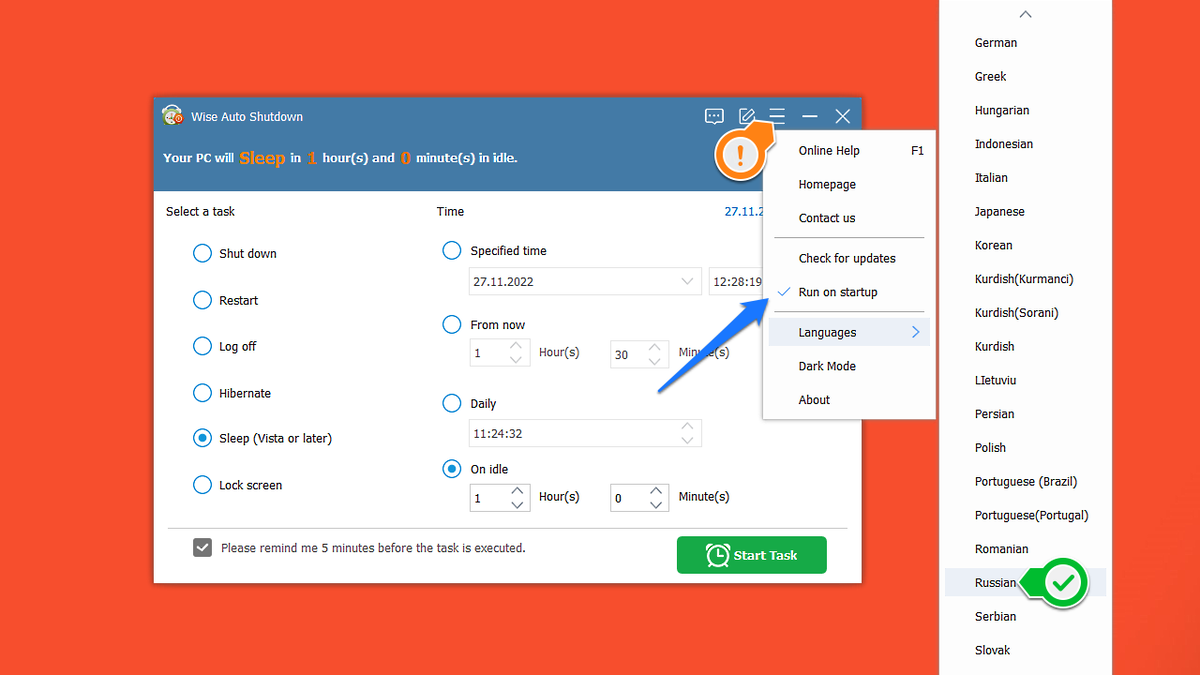The height and width of the screenshot is (675, 1200).
Task: Select the Hibernate radio option
Action: tap(202, 393)
